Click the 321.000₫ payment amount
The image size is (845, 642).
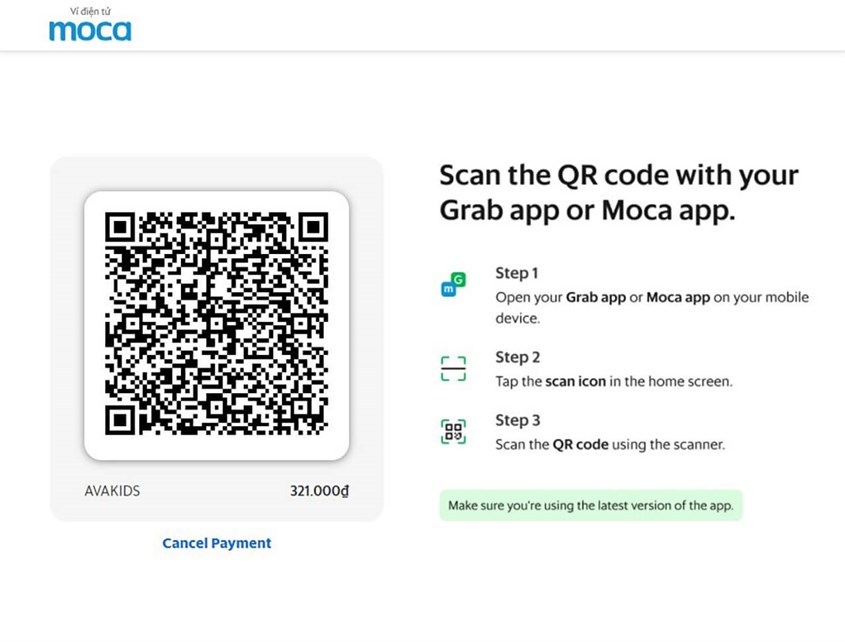[319, 491]
